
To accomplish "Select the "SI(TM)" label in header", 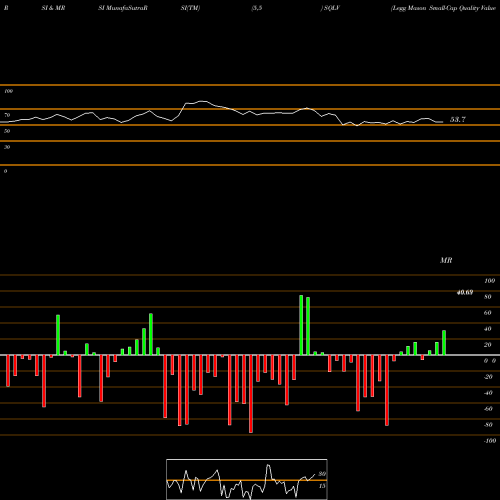I will 190,8.
